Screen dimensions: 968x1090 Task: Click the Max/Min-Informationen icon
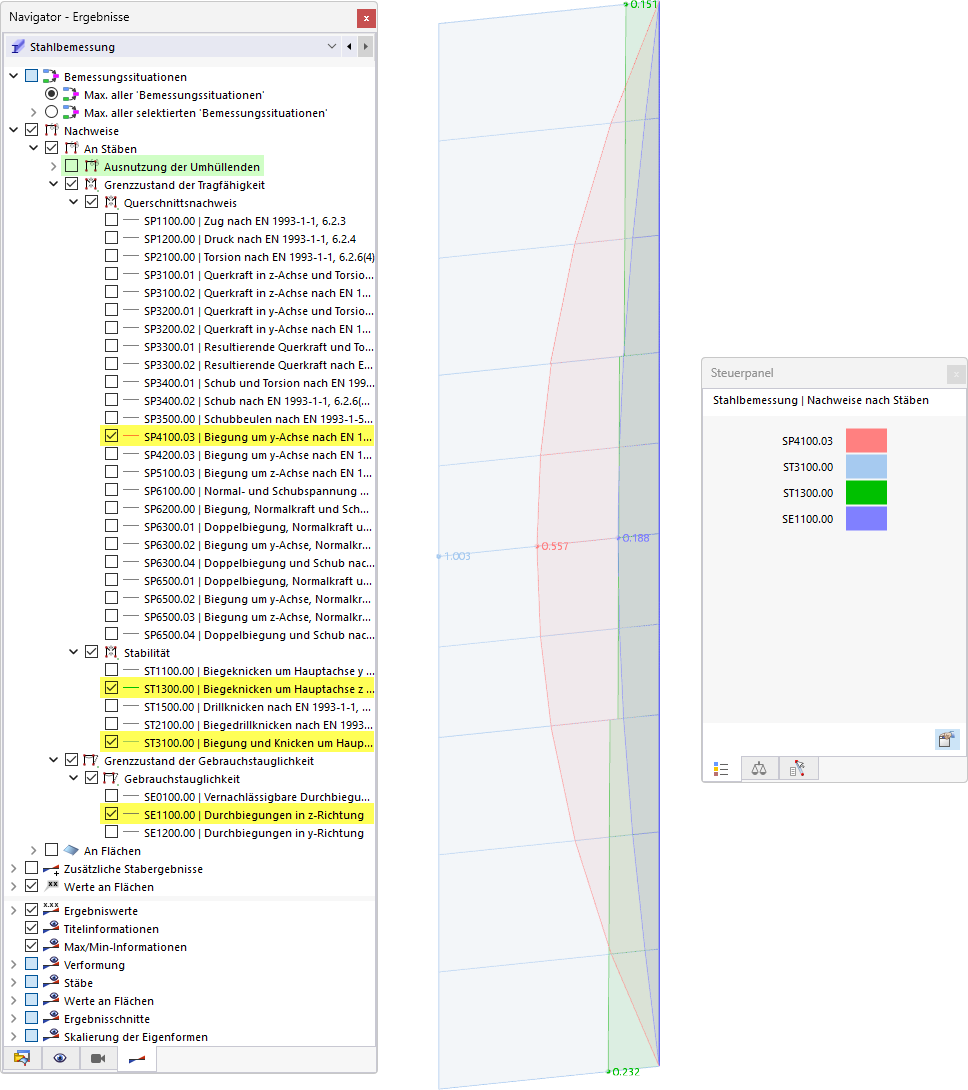point(51,945)
